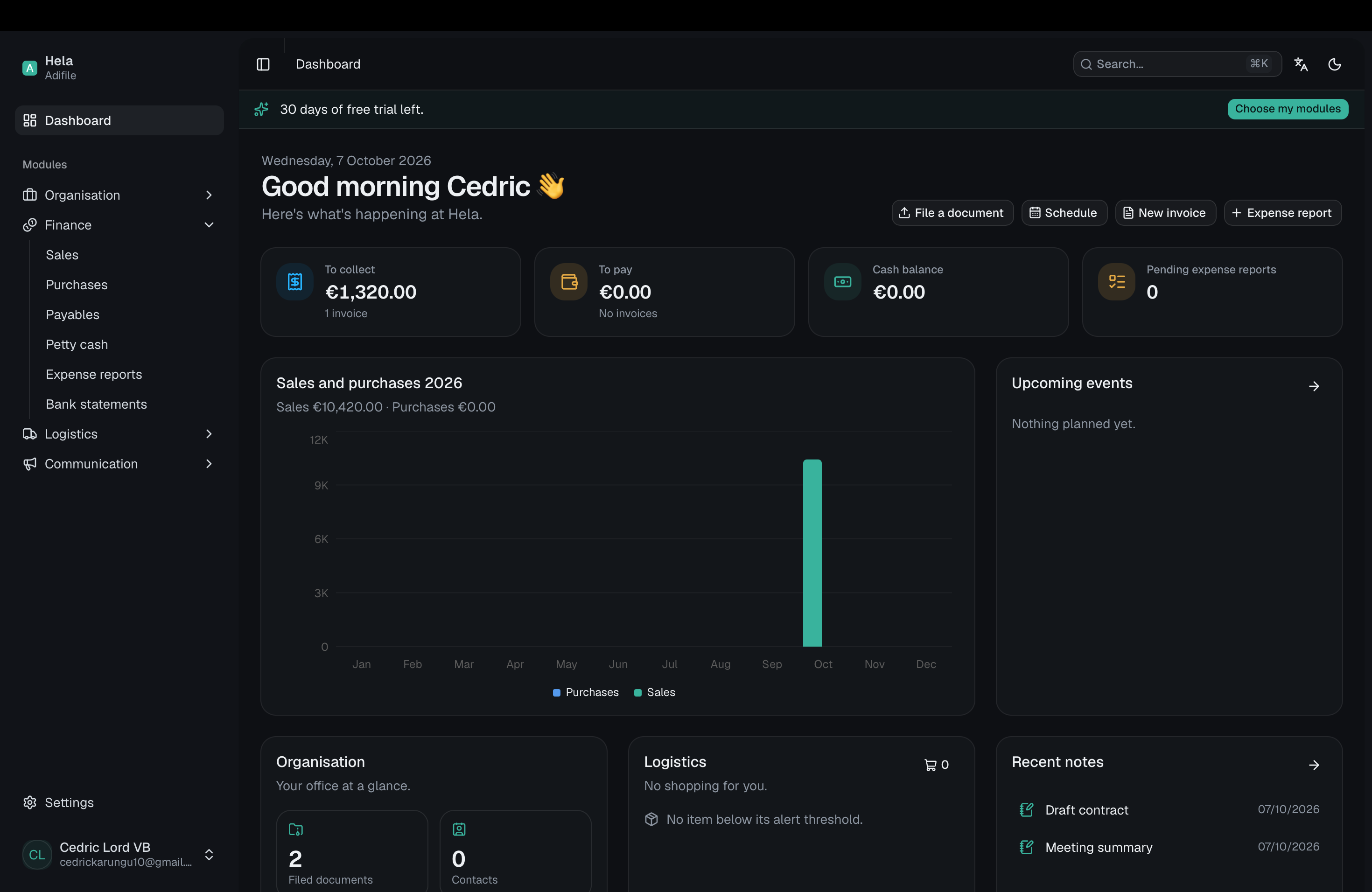Go to Purchases under Finance
Image resolution: width=1372 pixels, height=892 pixels.
point(77,285)
